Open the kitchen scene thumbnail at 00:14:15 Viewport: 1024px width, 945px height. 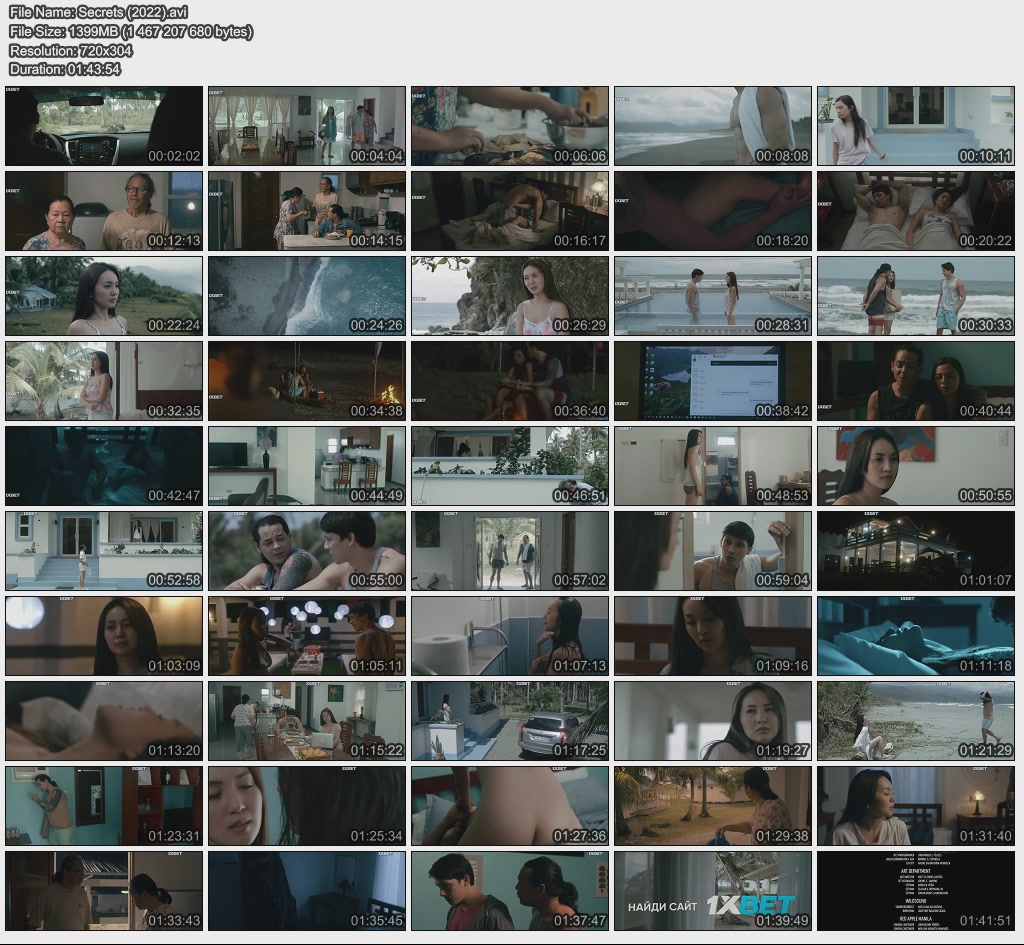click(307, 211)
